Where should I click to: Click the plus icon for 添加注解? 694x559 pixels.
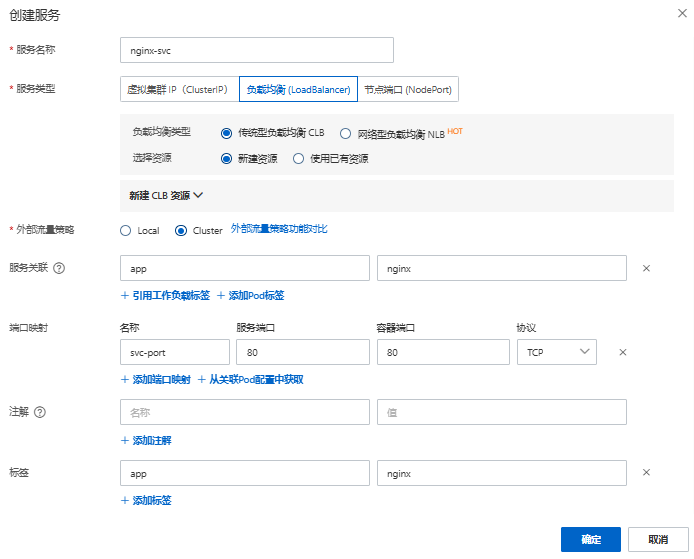[x=125, y=440]
